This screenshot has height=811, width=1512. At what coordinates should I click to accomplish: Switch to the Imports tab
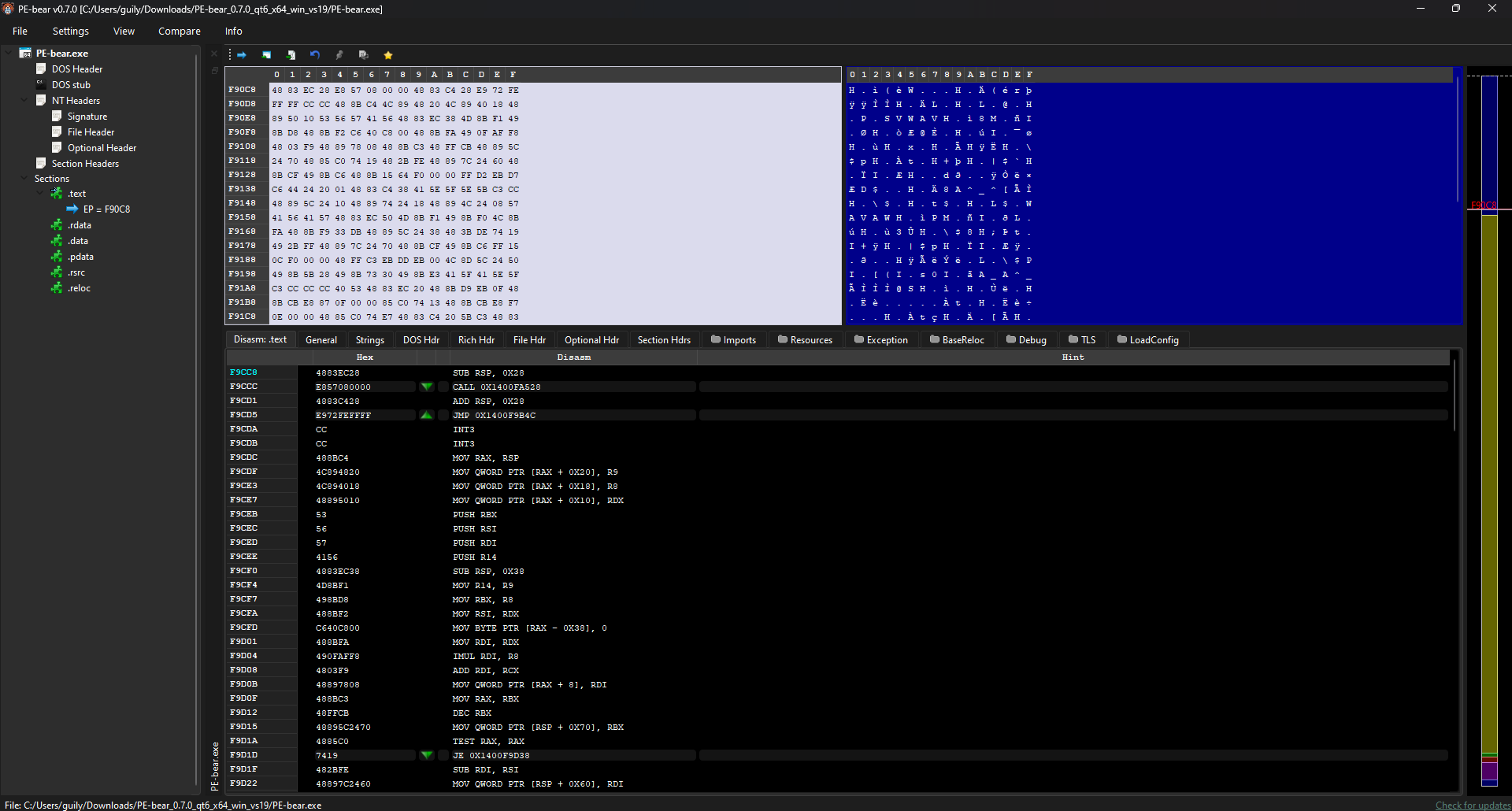pyautogui.click(x=733, y=340)
